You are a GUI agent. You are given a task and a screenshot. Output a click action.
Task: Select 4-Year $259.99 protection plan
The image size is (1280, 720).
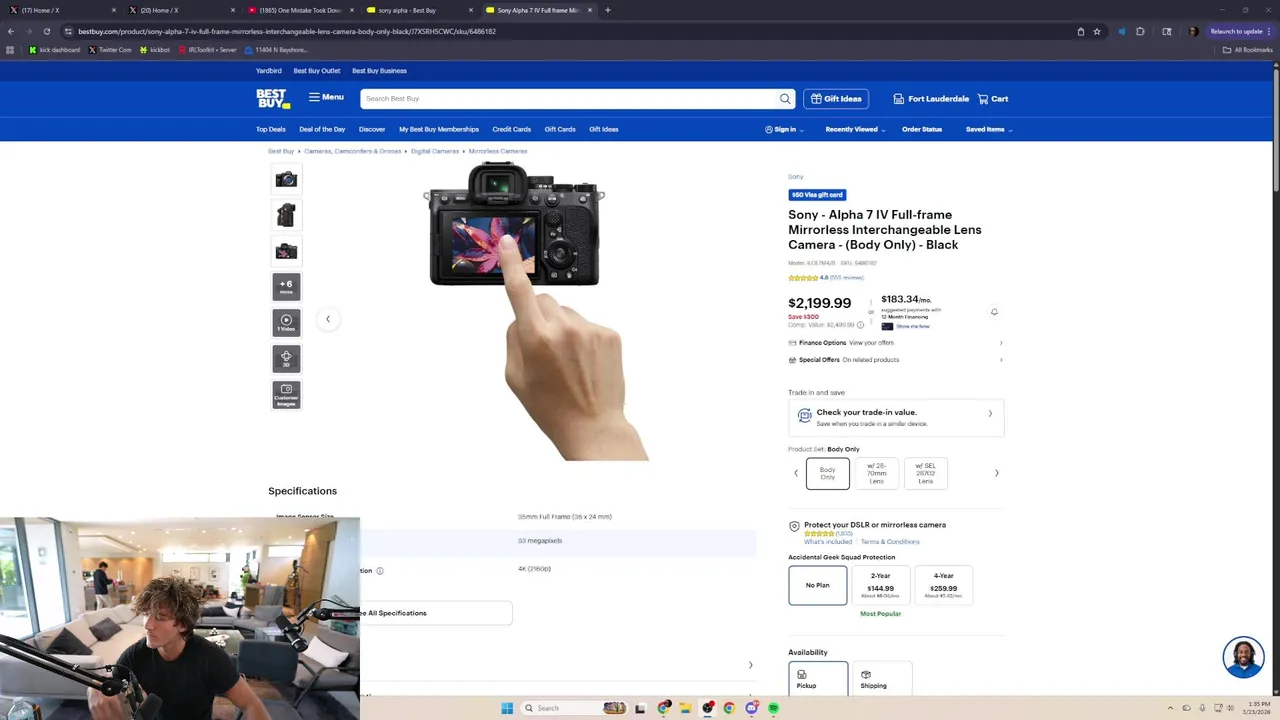[x=943, y=585]
